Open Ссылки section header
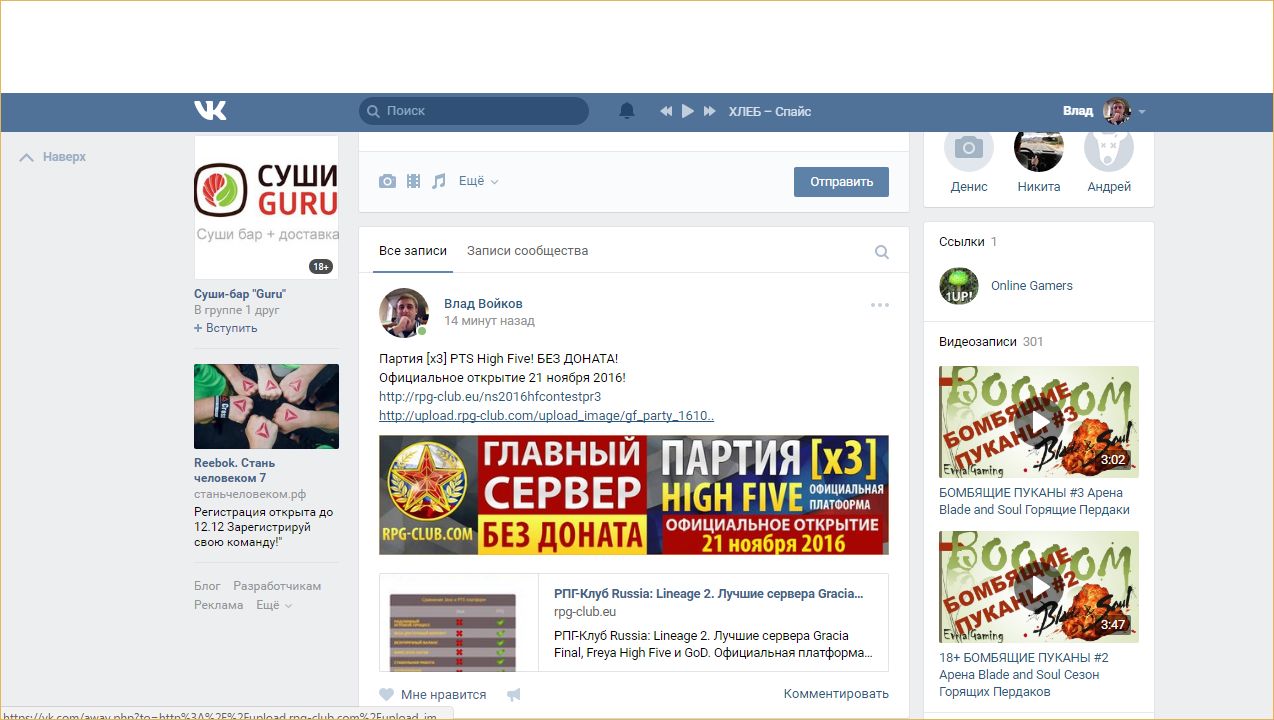The height and width of the screenshot is (720, 1274). (968, 241)
